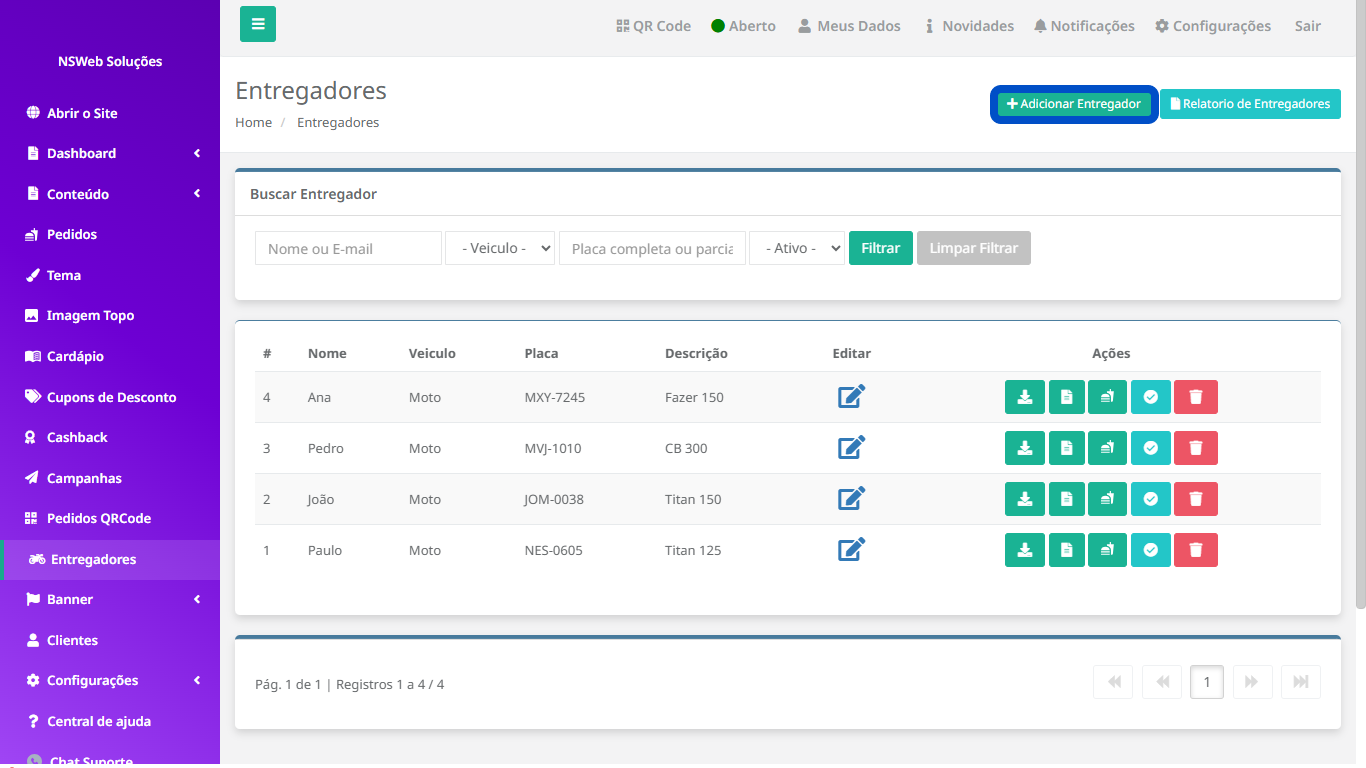This screenshot has height=768, width=1366.
Task: Delete Ana with the red trash icon
Action: point(1196,397)
